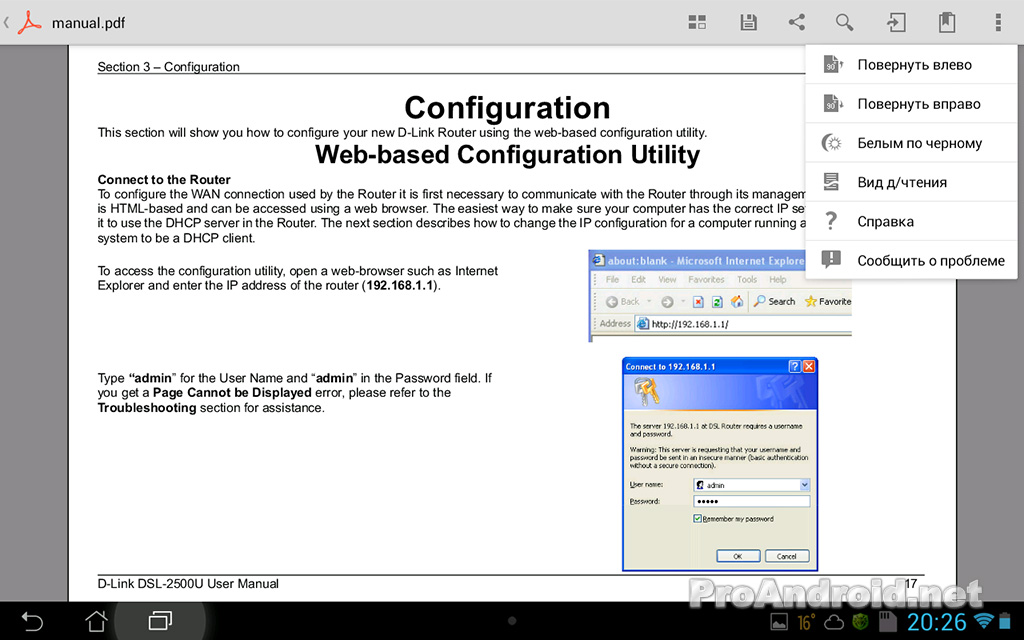Viewport: 1024px width, 640px height.
Task: Tap the green Android face notification icon
Action: point(861,622)
